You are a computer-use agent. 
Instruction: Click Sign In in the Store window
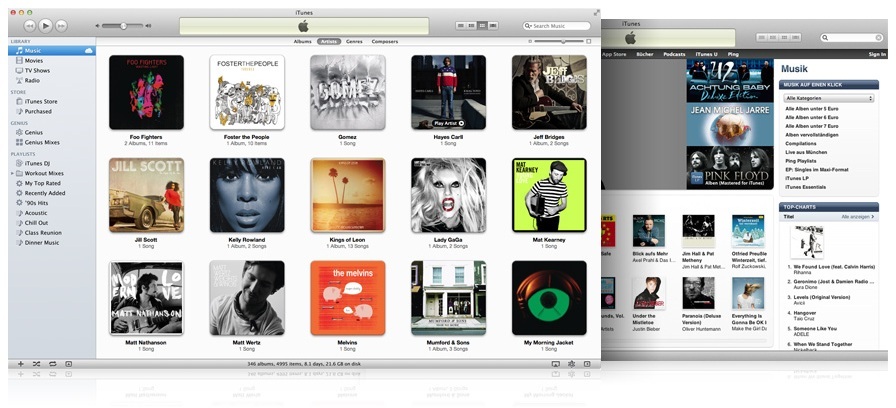[877, 54]
